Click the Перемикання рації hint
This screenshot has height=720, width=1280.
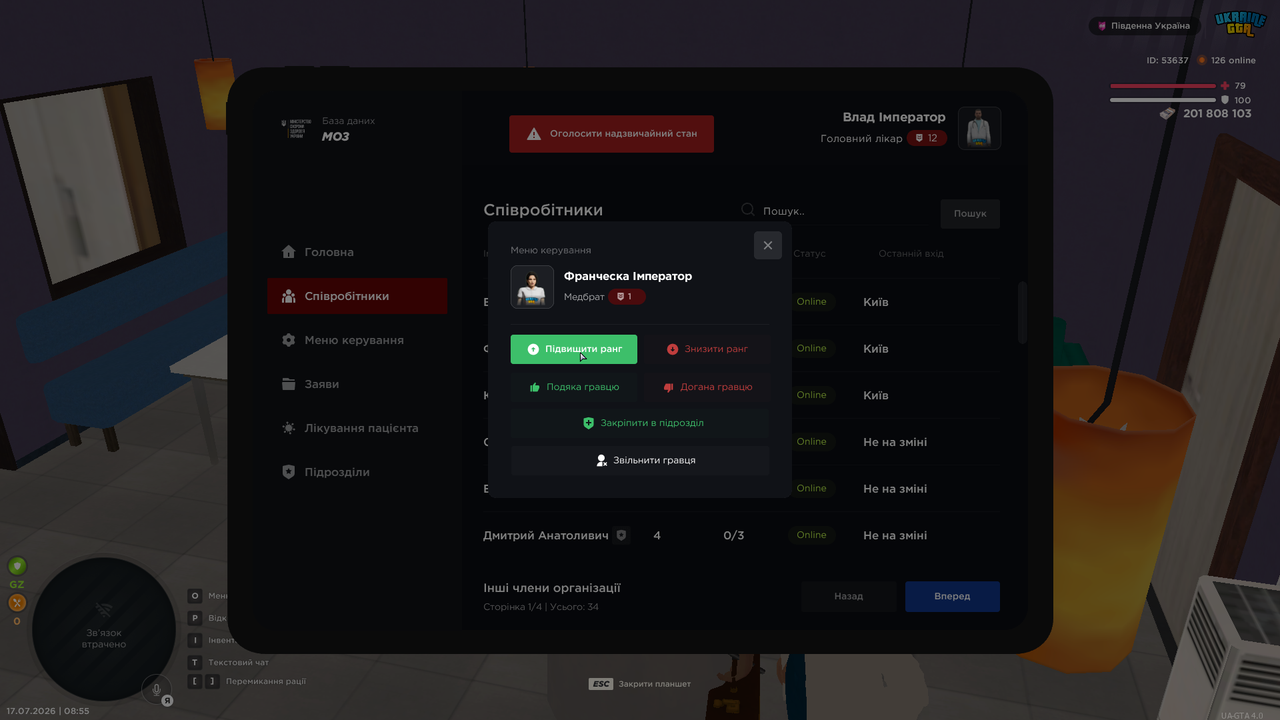coord(248,681)
